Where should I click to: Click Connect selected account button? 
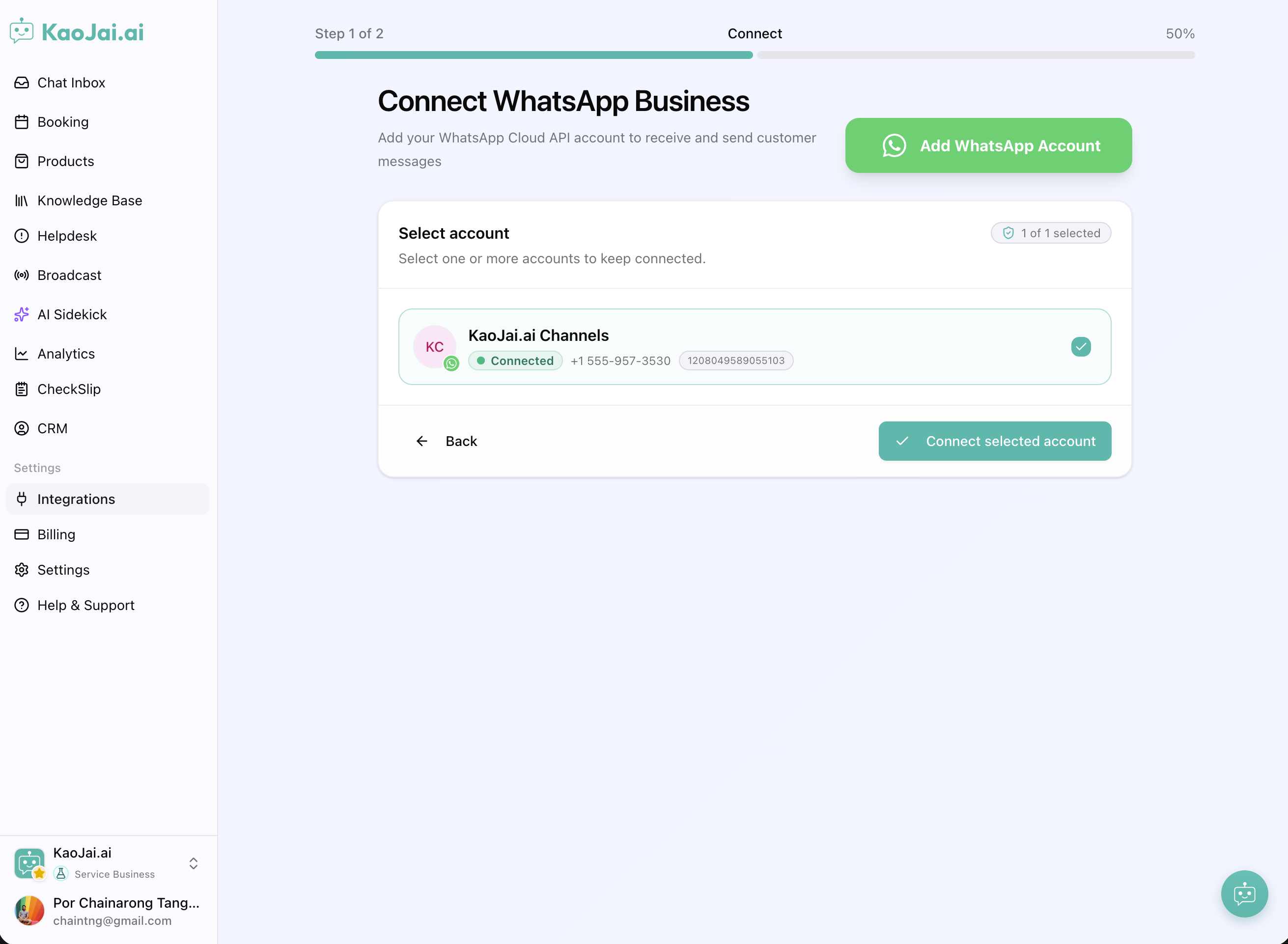[x=995, y=441]
